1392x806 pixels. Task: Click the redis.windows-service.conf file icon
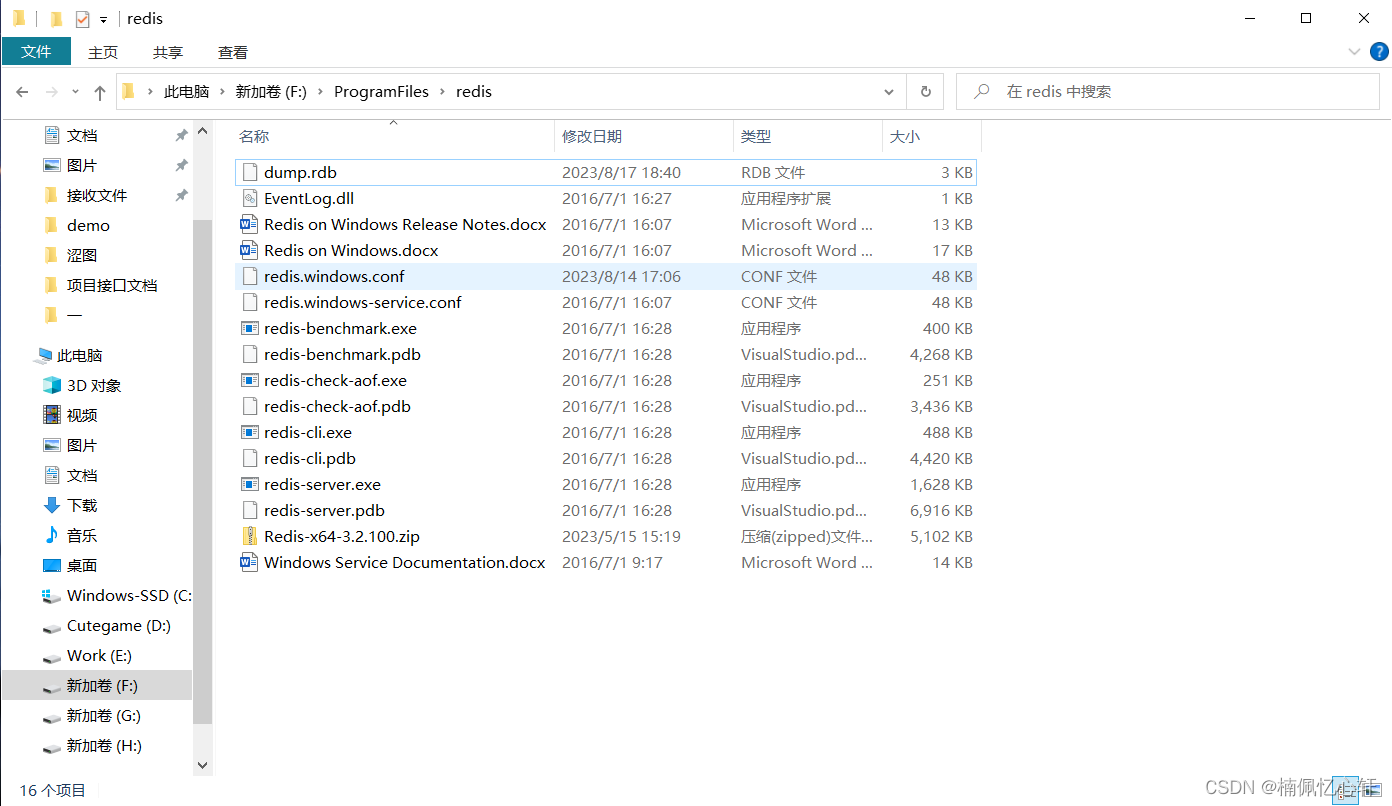(250, 302)
